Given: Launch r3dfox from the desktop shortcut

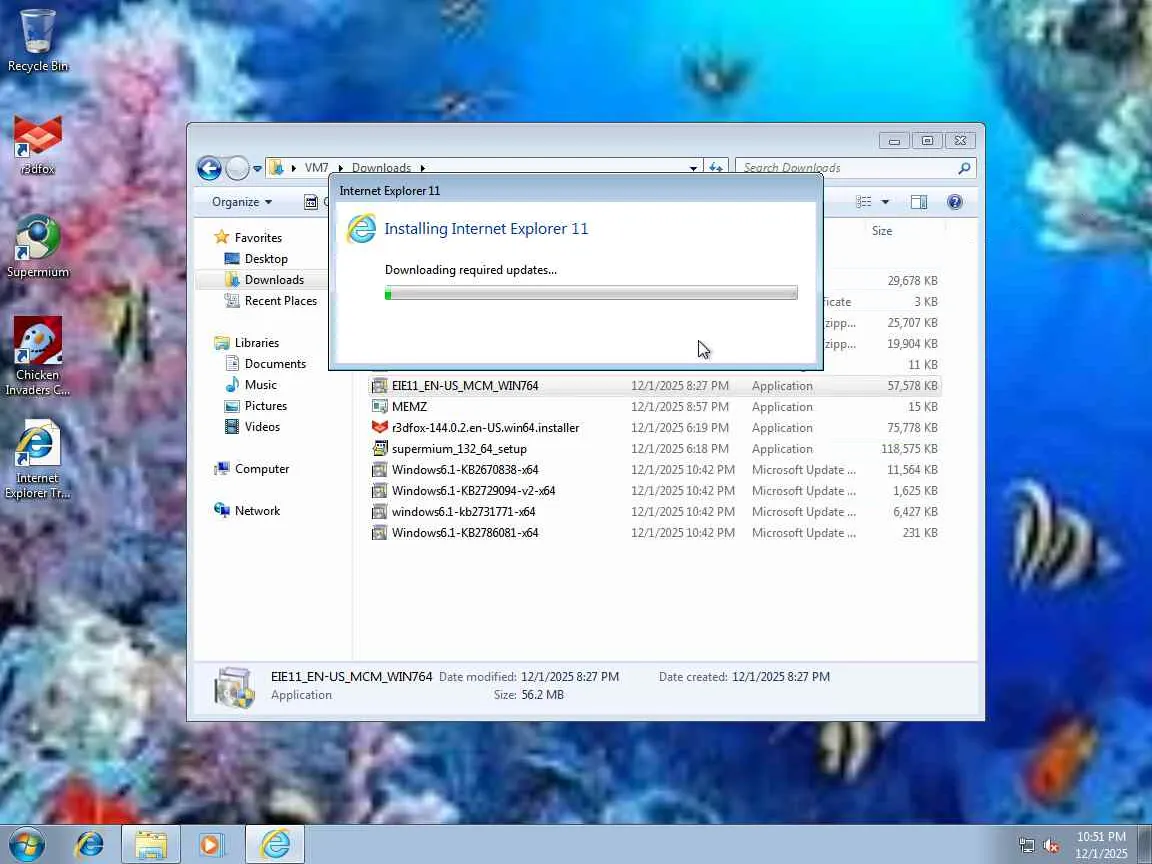Looking at the screenshot, I should pos(37,145).
